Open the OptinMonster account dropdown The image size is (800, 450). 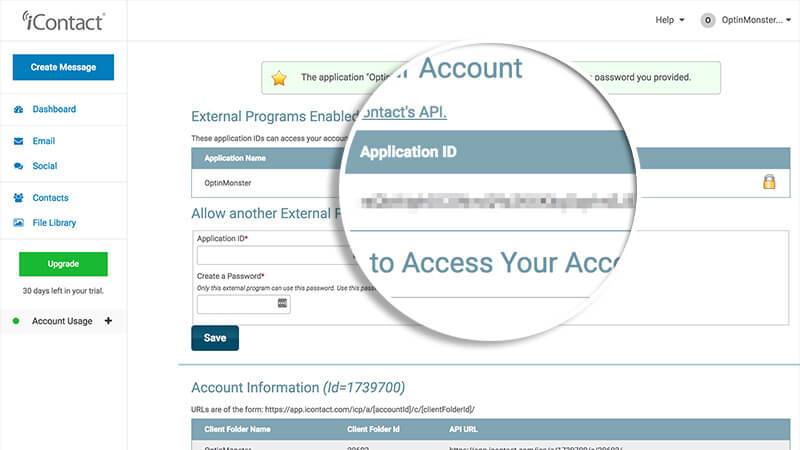756,20
